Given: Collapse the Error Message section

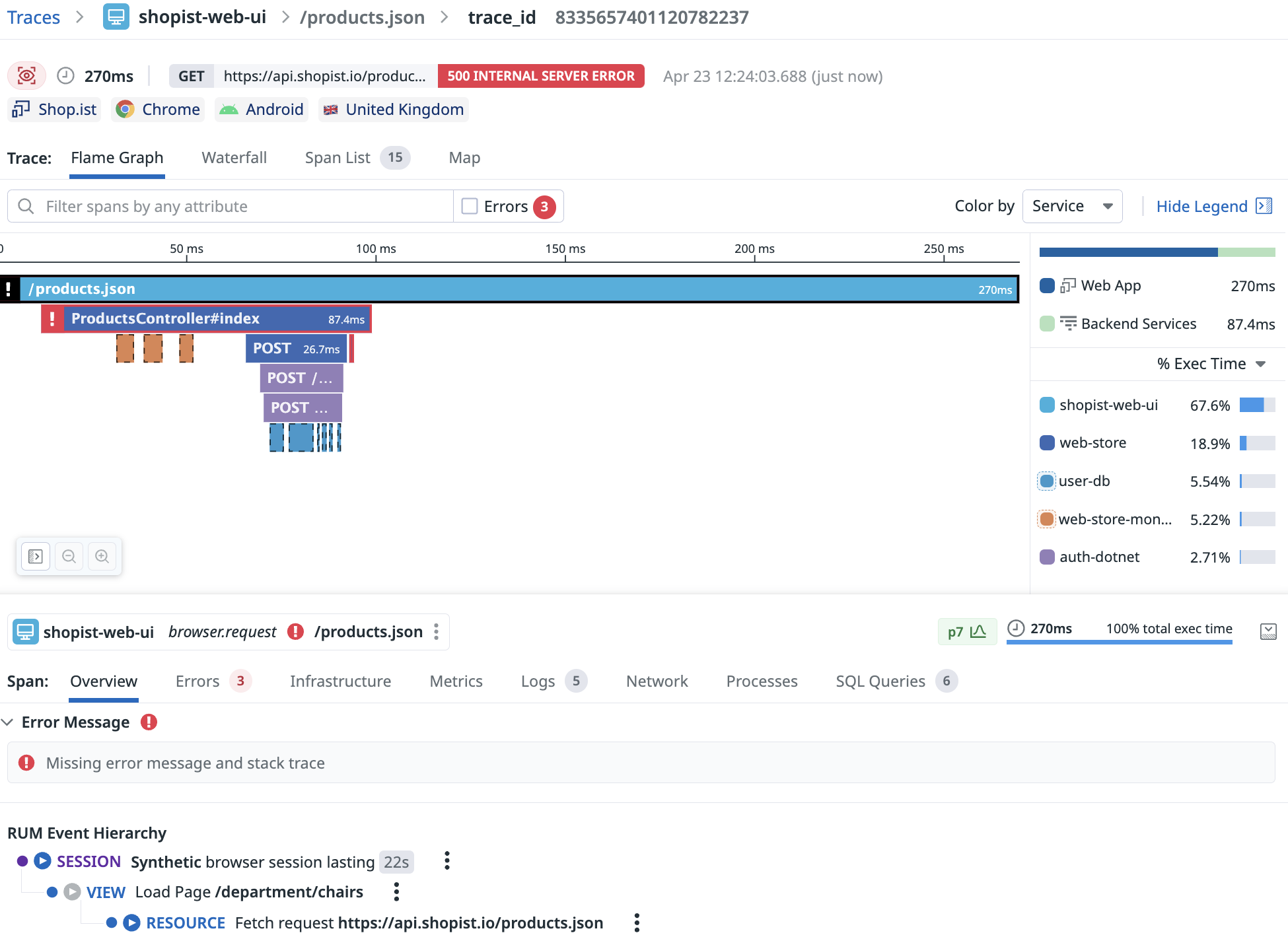Looking at the screenshot, I should [8, 722].
